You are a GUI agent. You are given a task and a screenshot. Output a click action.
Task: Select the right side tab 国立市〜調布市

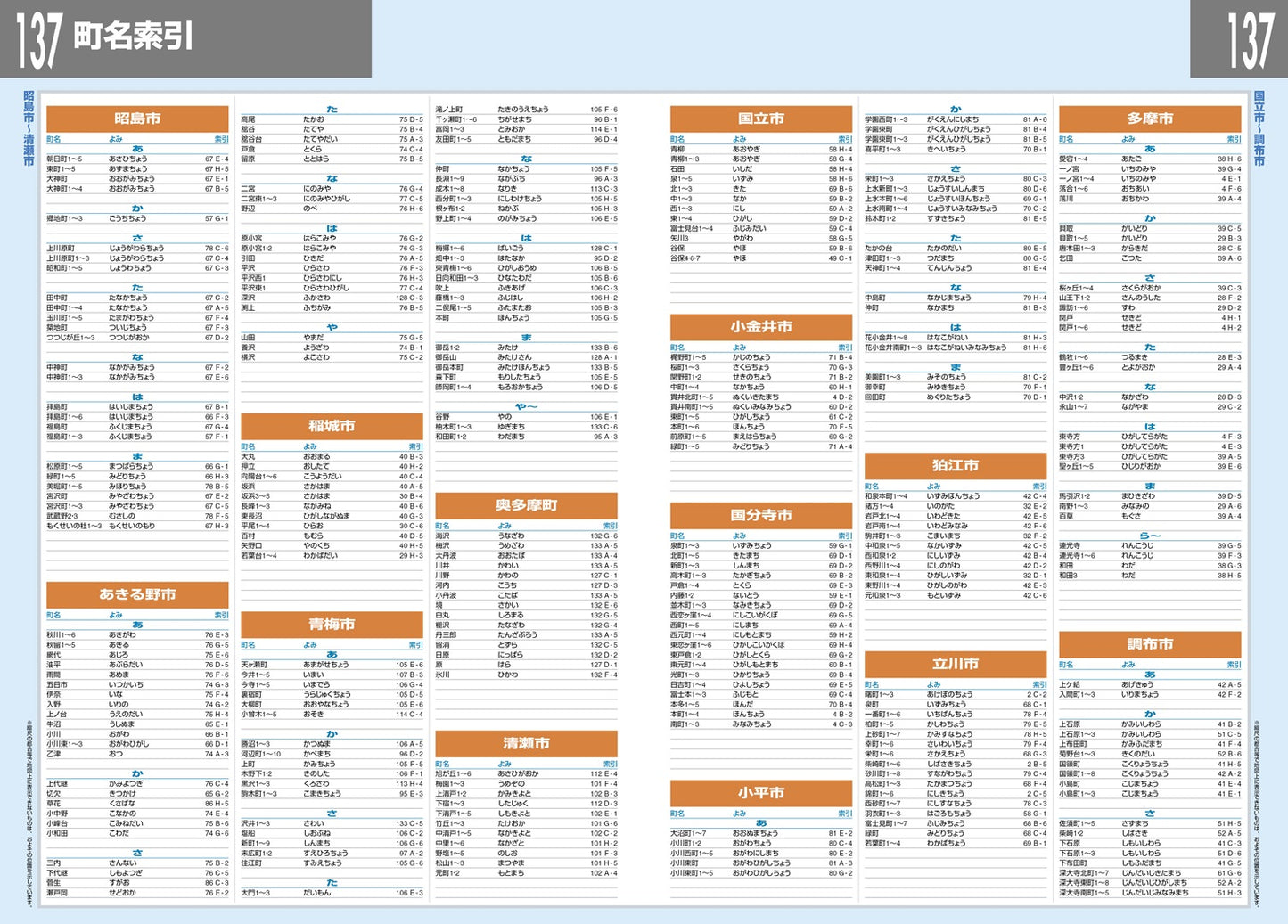pyautogui.click(x=1259, y=128)
